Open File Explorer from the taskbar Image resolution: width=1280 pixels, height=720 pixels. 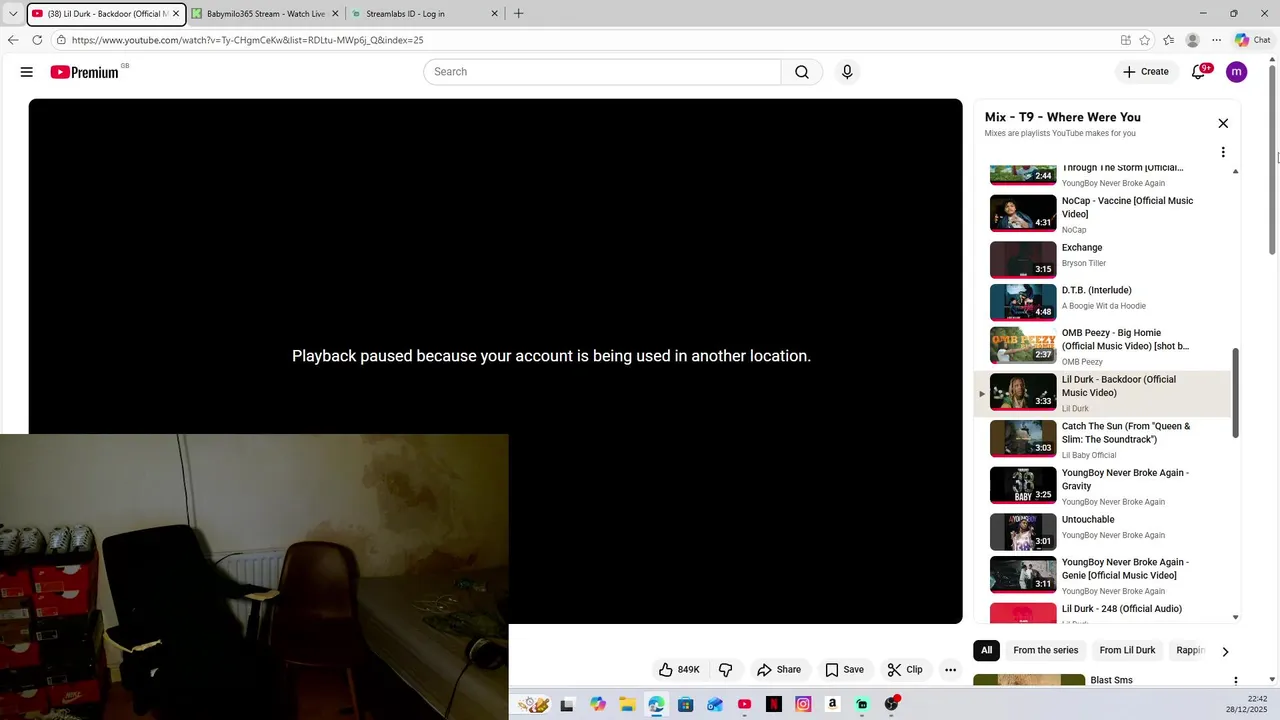[x=627, y=704]
